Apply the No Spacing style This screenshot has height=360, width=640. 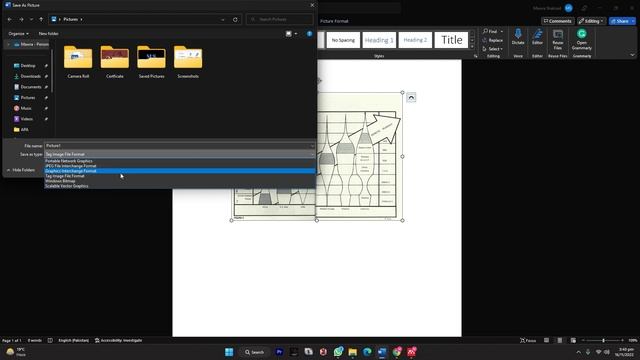click(343, 40)
